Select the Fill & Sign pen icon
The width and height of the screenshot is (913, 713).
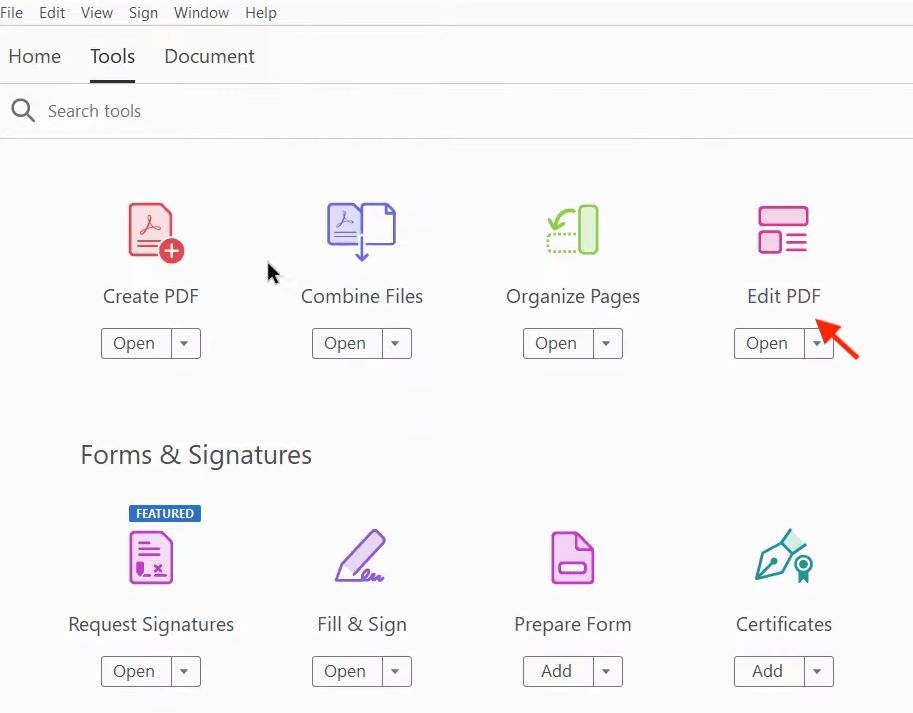pyautogui.click(x=361, y=556)
